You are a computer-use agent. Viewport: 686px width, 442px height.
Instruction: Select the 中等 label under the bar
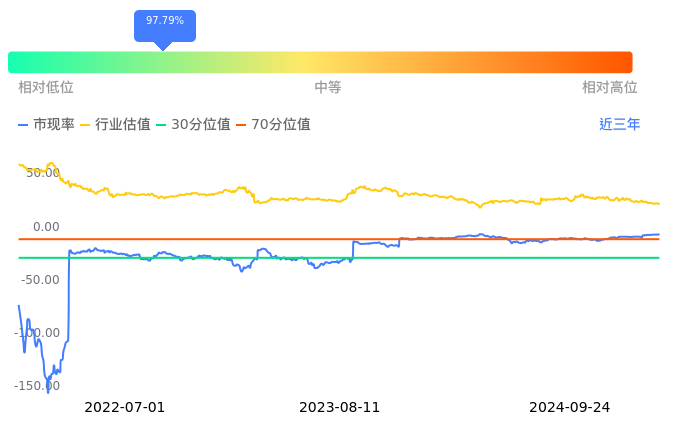pyautogui.click(x=328, y=88)
